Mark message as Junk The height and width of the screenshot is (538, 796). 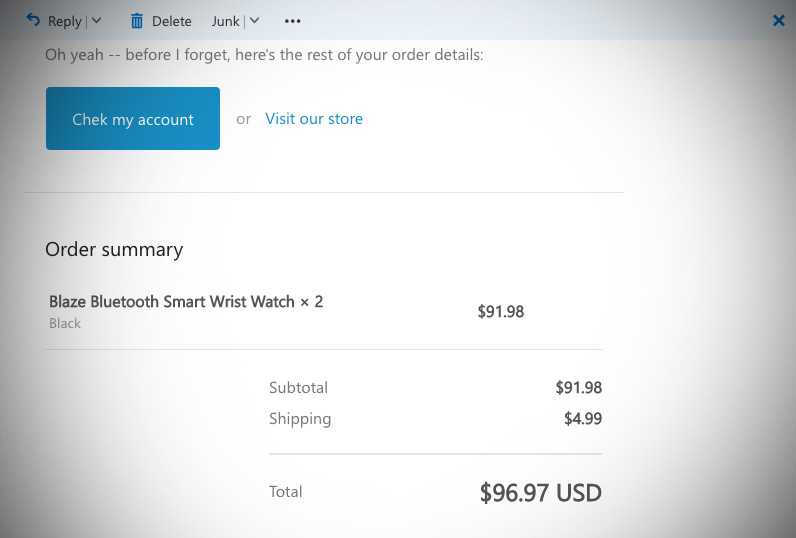tap(225, 21)
